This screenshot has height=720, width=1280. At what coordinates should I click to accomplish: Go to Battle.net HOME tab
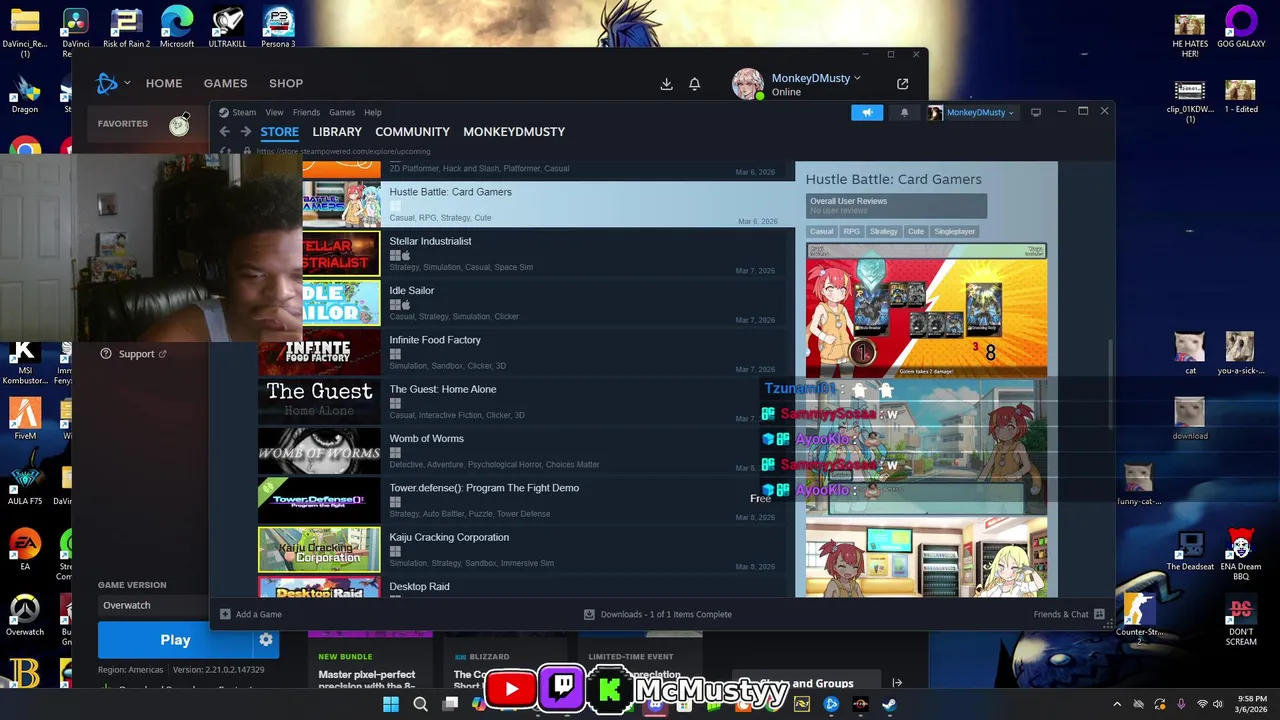[x=164, y=83]
